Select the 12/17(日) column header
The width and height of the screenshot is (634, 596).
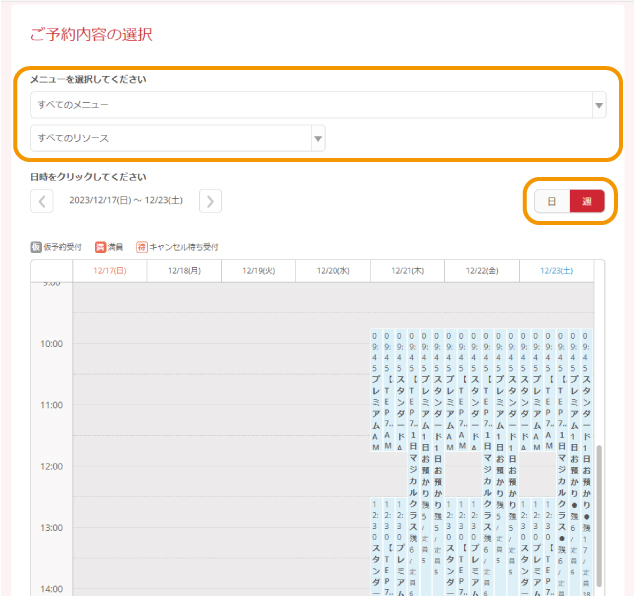tap(110, 271)
